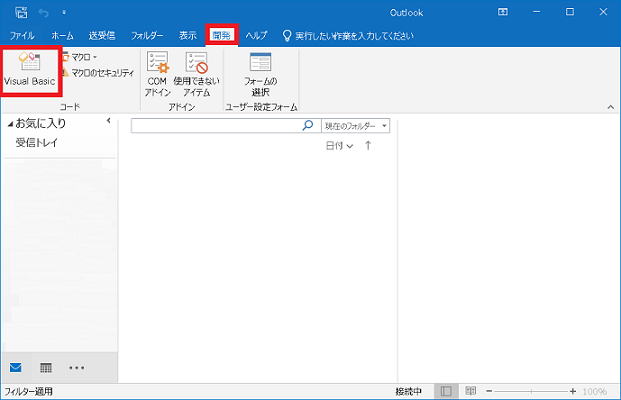Click the send/receive quick access icon
Image resolution: width=621 pixels, height=400 pixels.
coord(21,12)
